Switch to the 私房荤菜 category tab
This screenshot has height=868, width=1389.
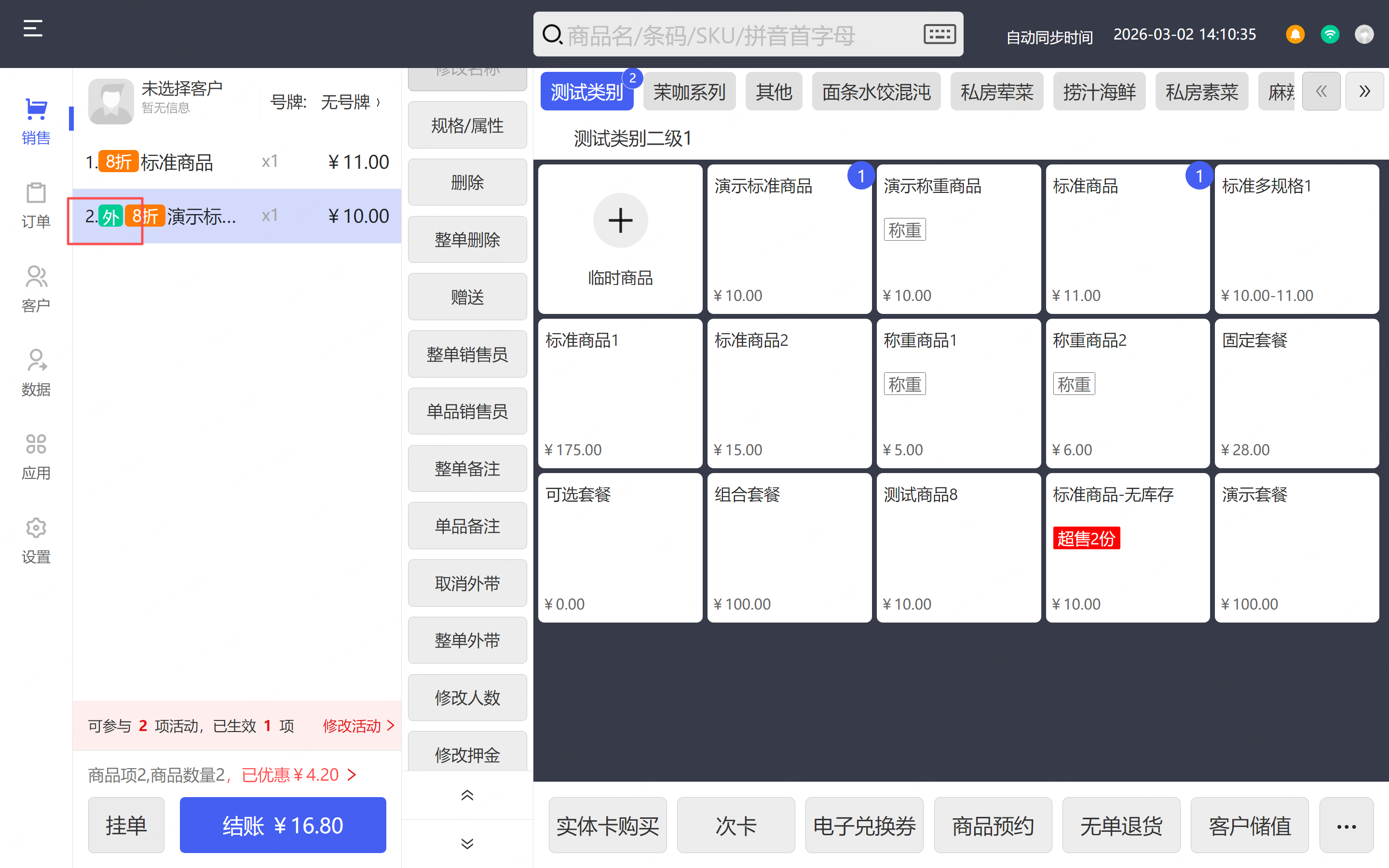pos(996,92)
